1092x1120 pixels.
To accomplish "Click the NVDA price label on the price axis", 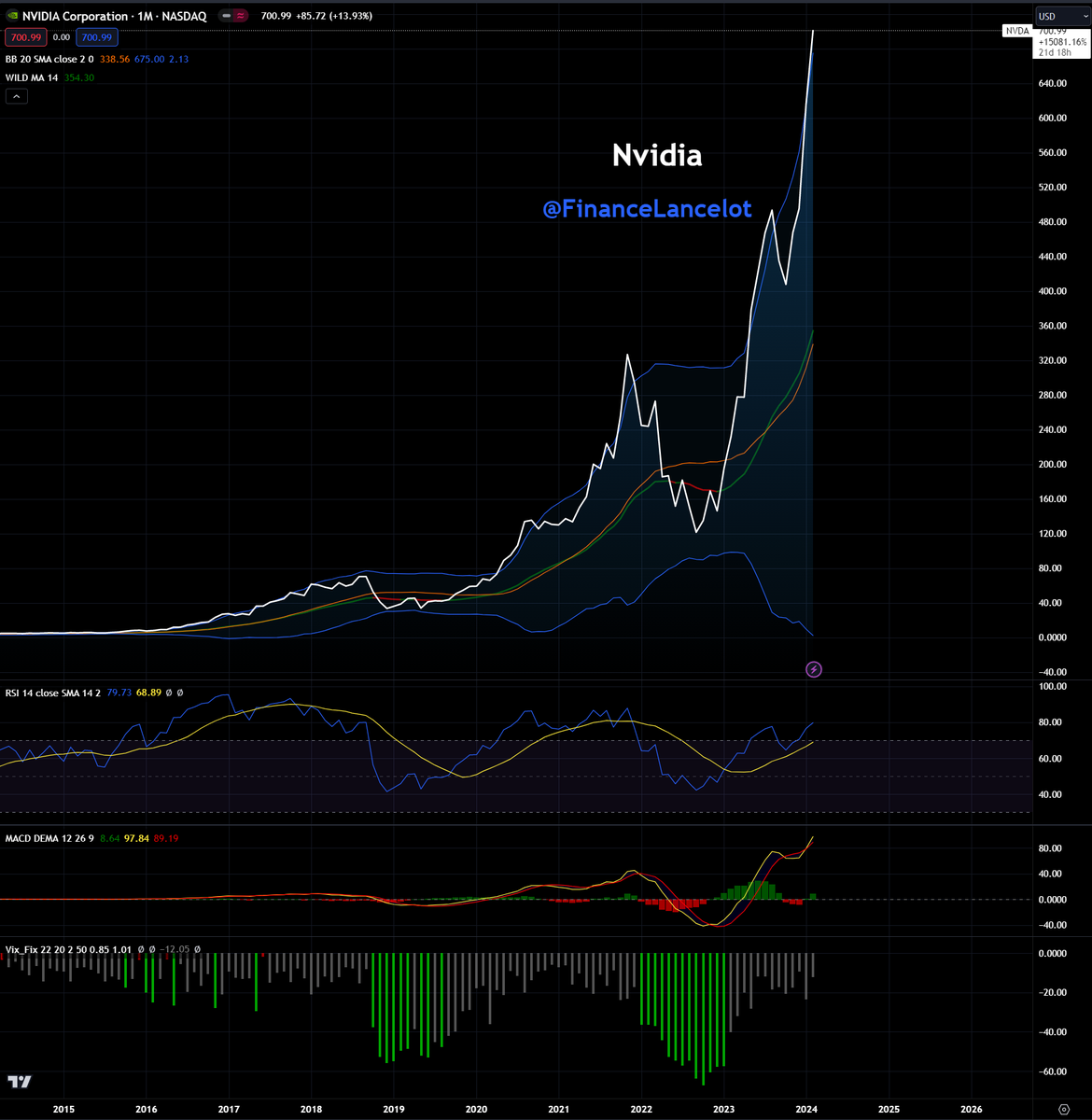I will [x=1016, y=31].
